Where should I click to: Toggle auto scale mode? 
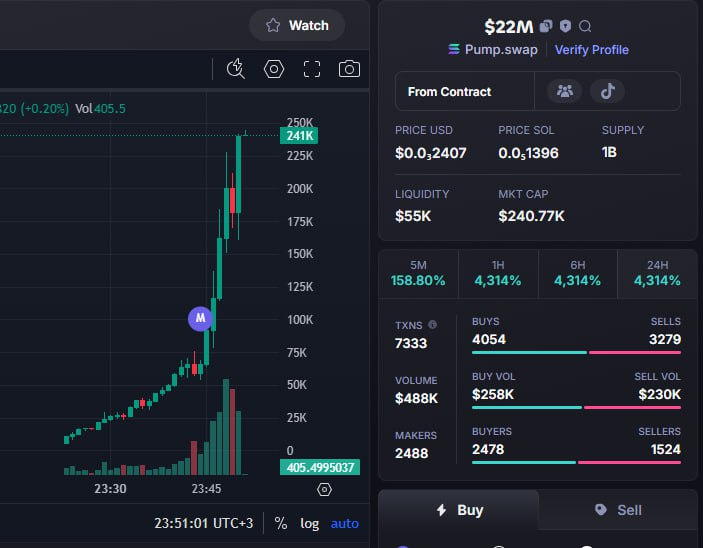[x=344, y=523]
